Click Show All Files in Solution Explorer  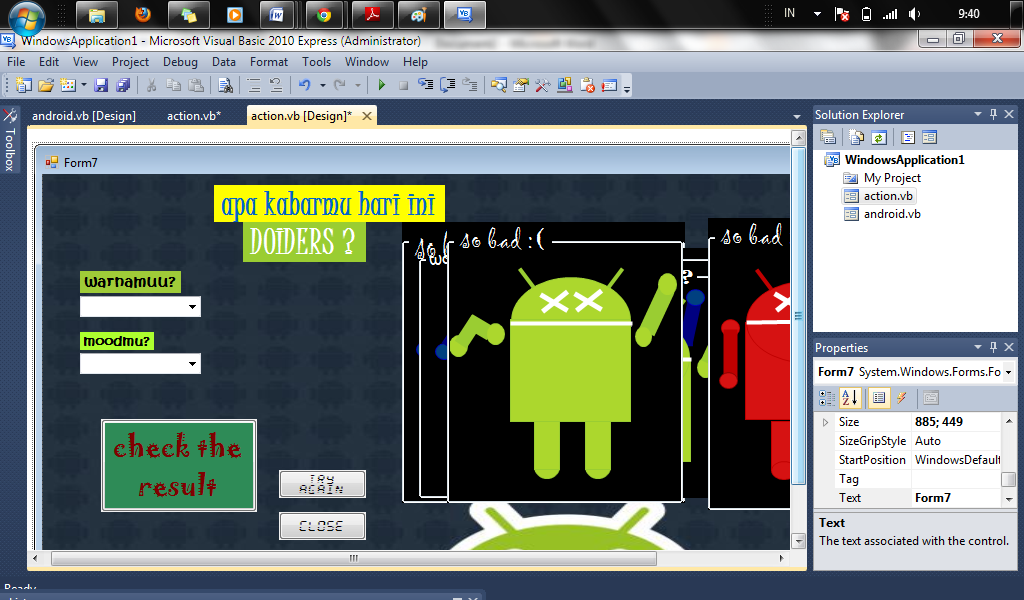[x=856, y=137]
